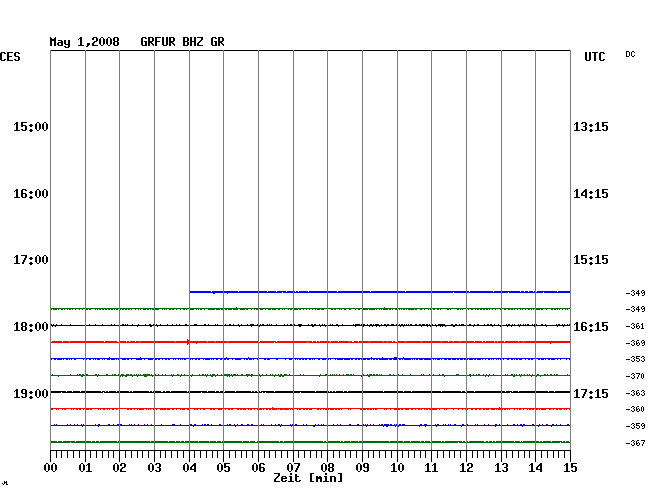Screen dimensions: 650x494
Task: Click the 16:15 UTC time label
Action: tap(591, 327)
